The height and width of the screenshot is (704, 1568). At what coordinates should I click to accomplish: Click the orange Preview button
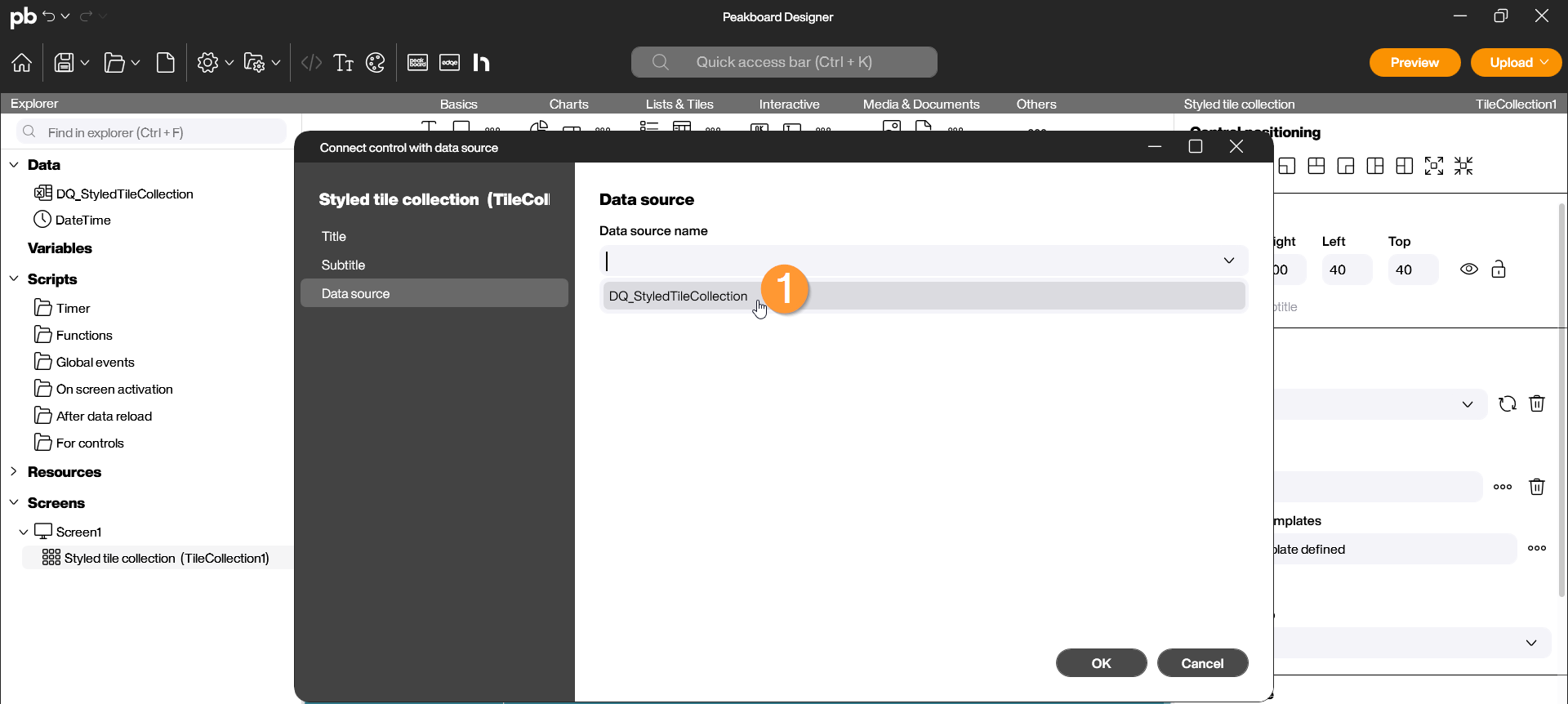click(x=1414, y=63)
